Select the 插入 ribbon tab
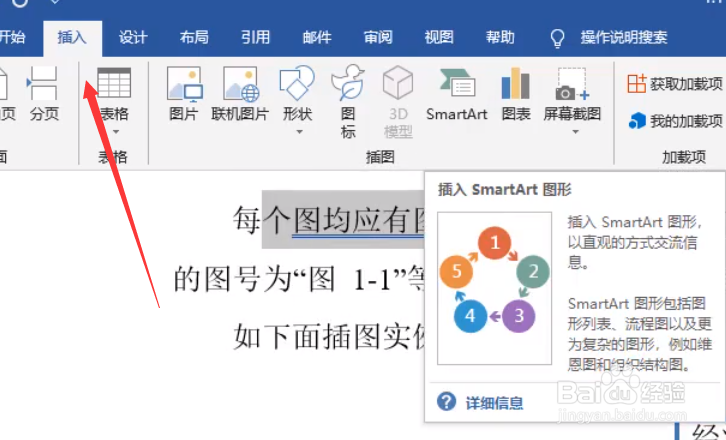 click(72, 37)
